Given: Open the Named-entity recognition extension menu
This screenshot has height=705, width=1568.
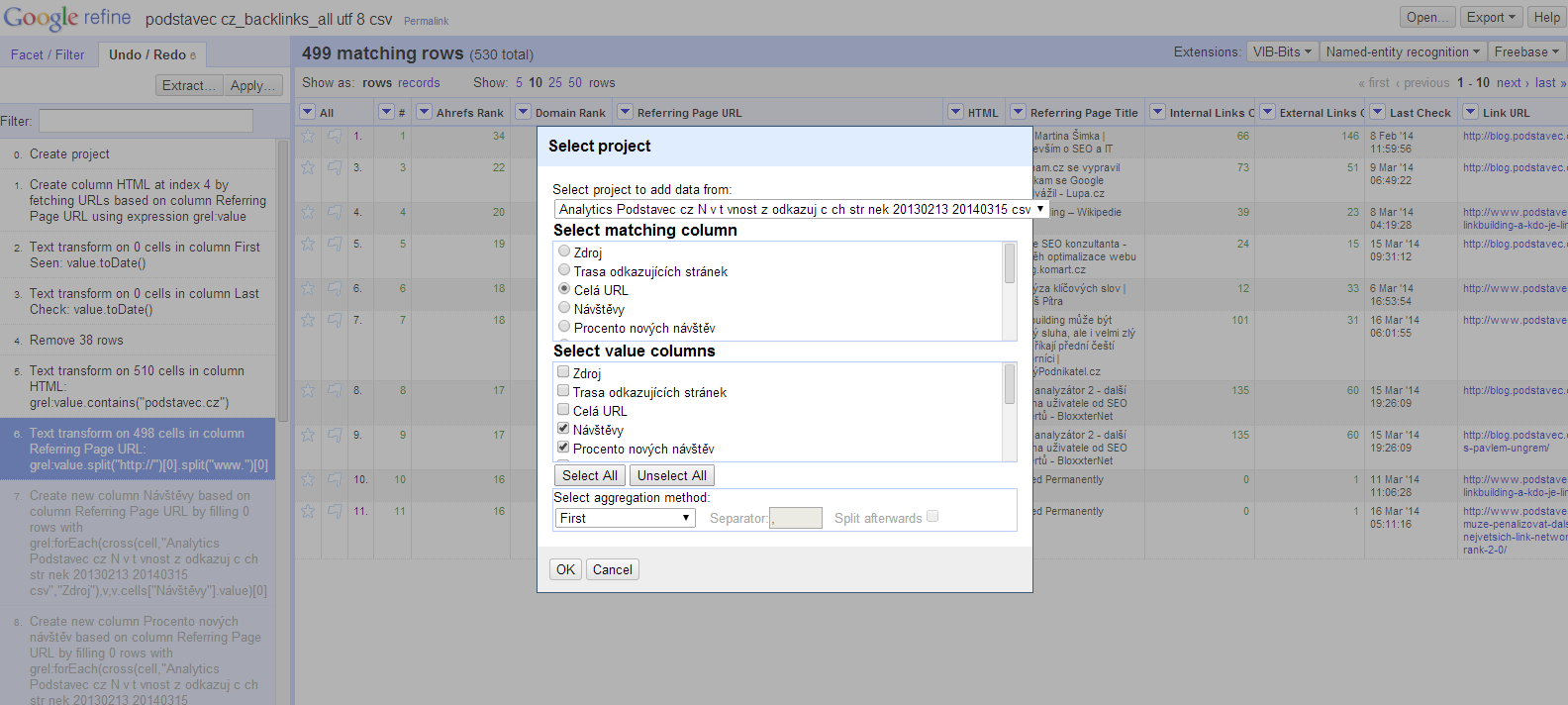Looking at the screenshot, I should click(1403, 51).
